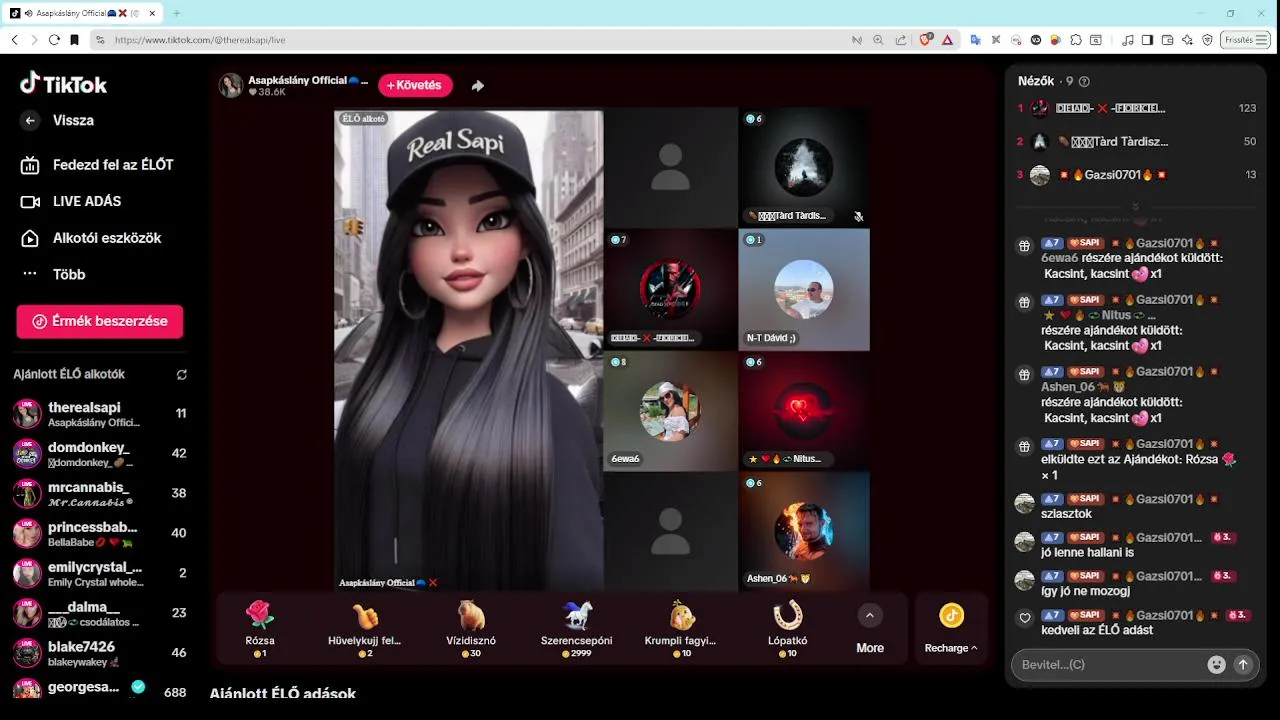Expand More gifts
1280x720 pixels.
pos(870,629)
